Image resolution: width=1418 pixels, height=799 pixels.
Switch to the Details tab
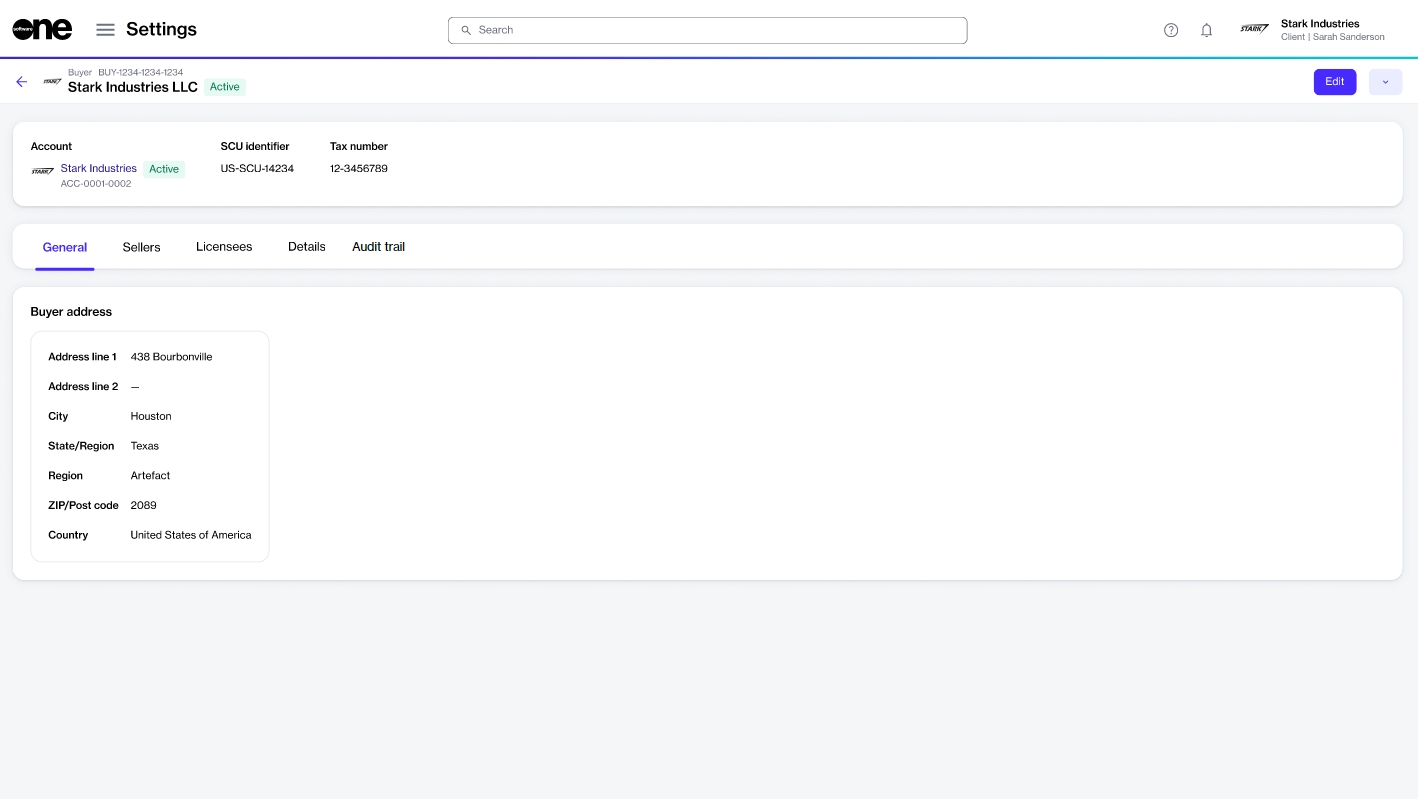click(307, 247)
